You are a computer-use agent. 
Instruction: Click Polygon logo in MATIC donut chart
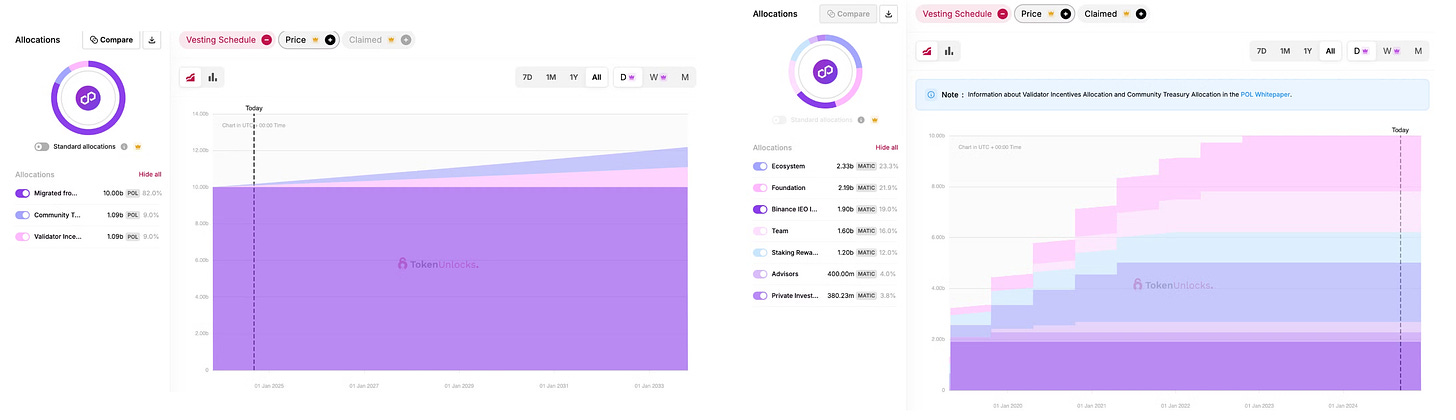(825, 71)
